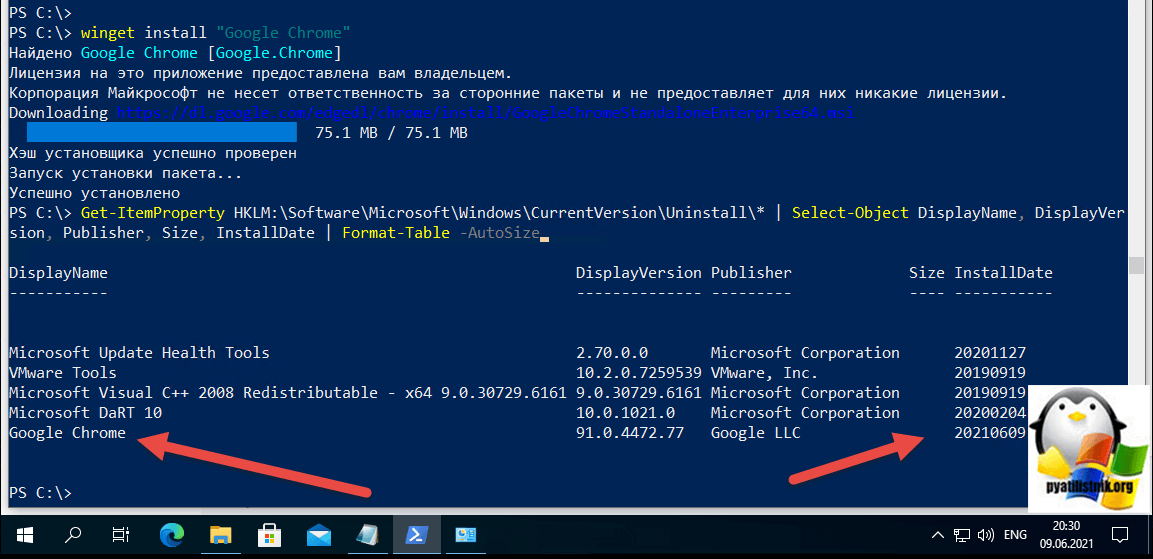Click 'Google Chrome' row name in table

tap(67, 433)
